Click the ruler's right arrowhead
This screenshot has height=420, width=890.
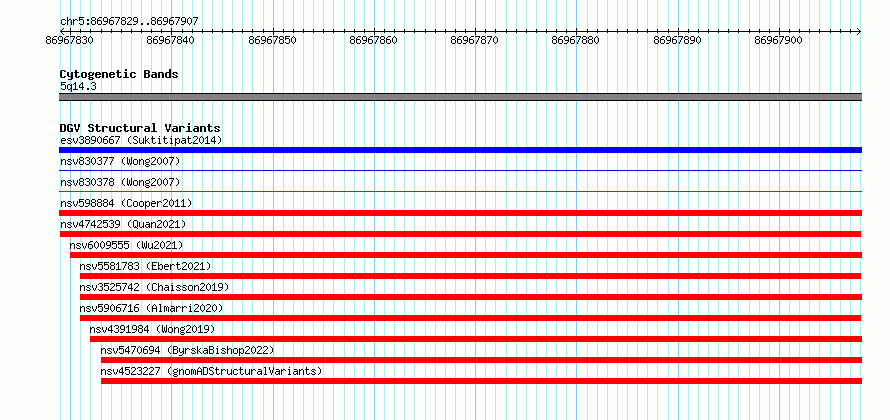click(x=859, y=31)
